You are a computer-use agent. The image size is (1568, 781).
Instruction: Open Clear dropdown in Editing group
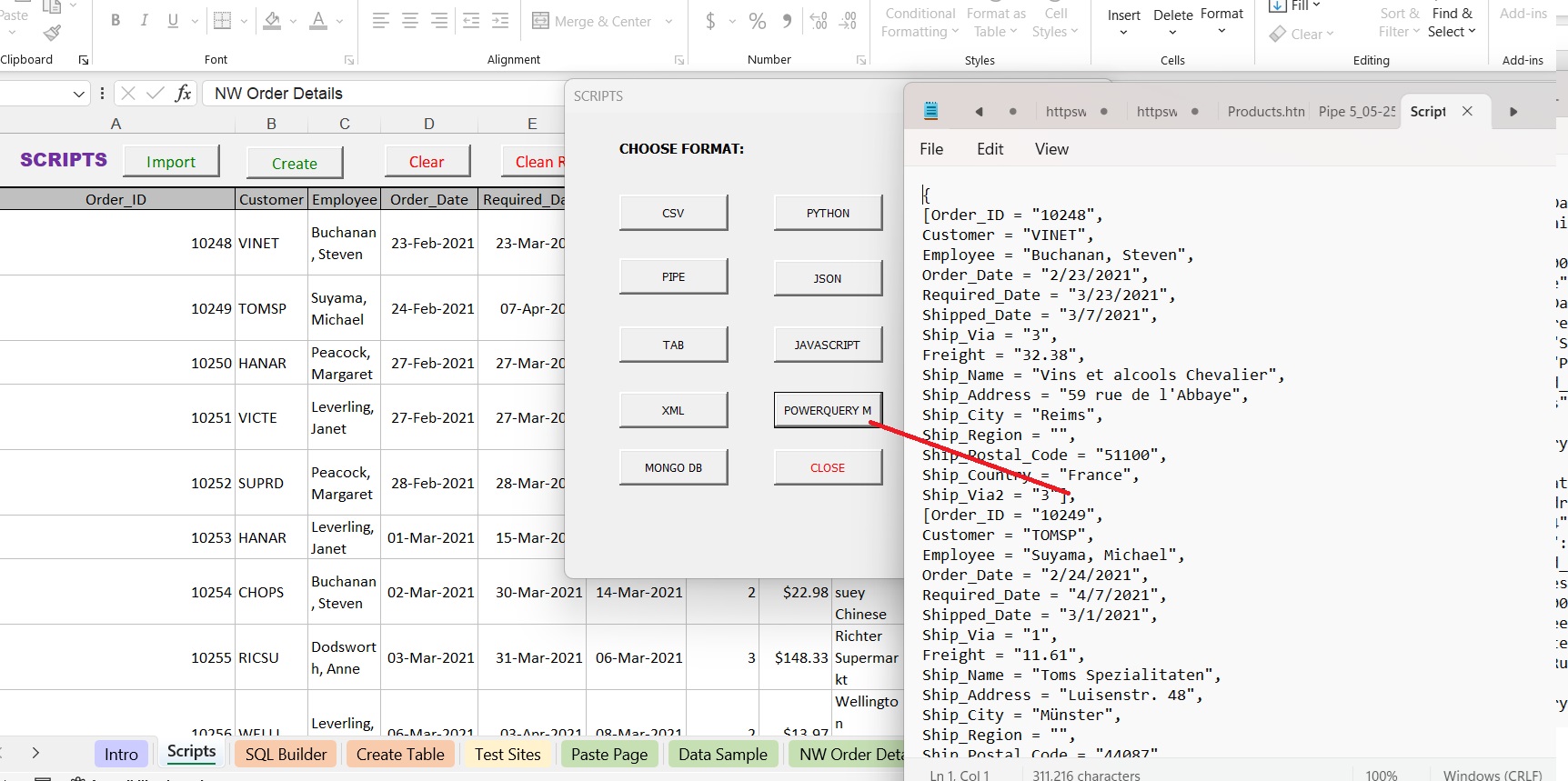pyautogui.click(x=1302, y=34)
